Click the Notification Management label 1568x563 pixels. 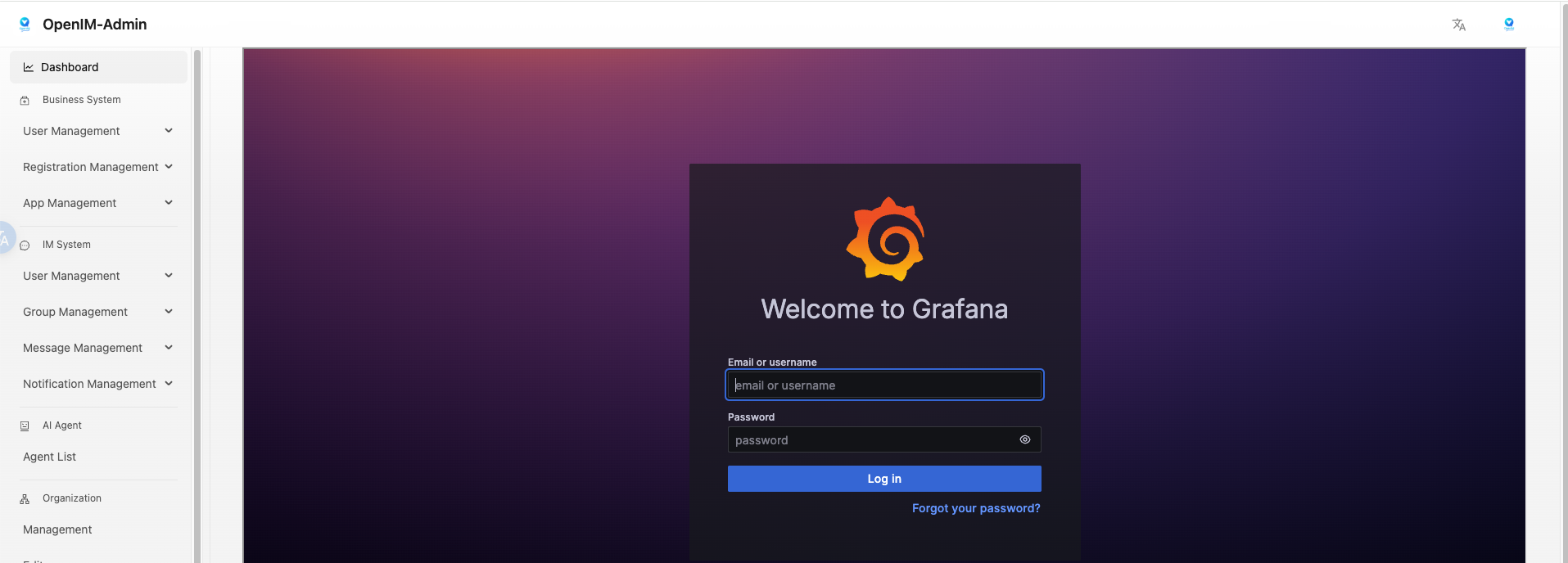(x=89, y=384)
